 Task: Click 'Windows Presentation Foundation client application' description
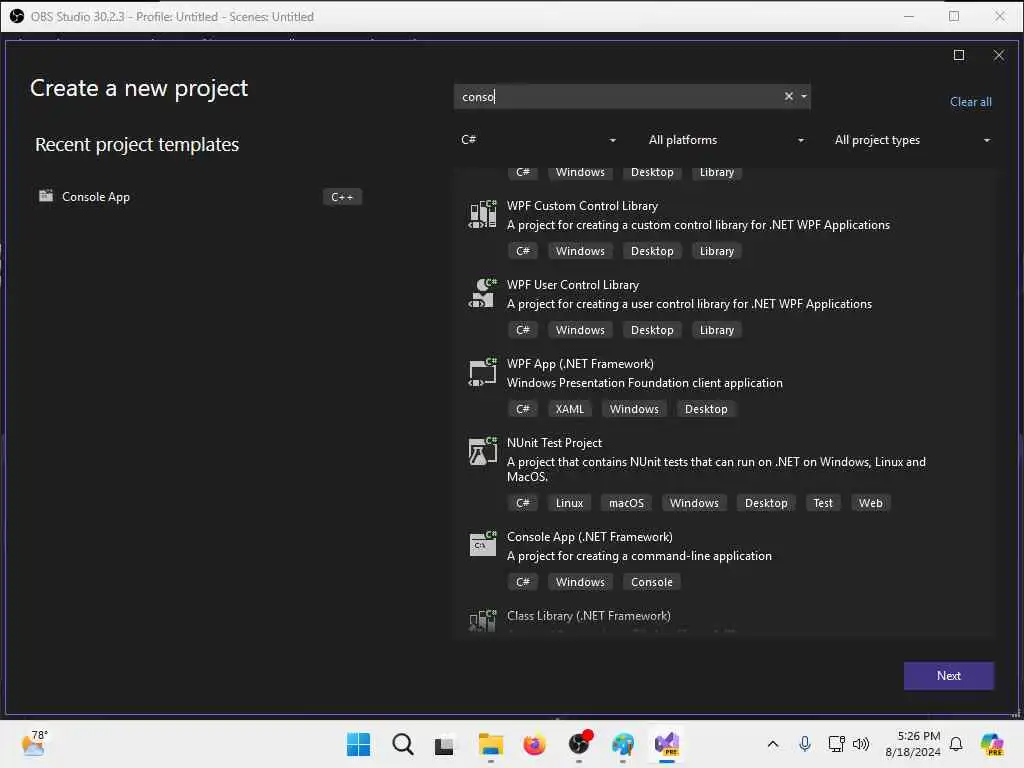coord(645,383)
